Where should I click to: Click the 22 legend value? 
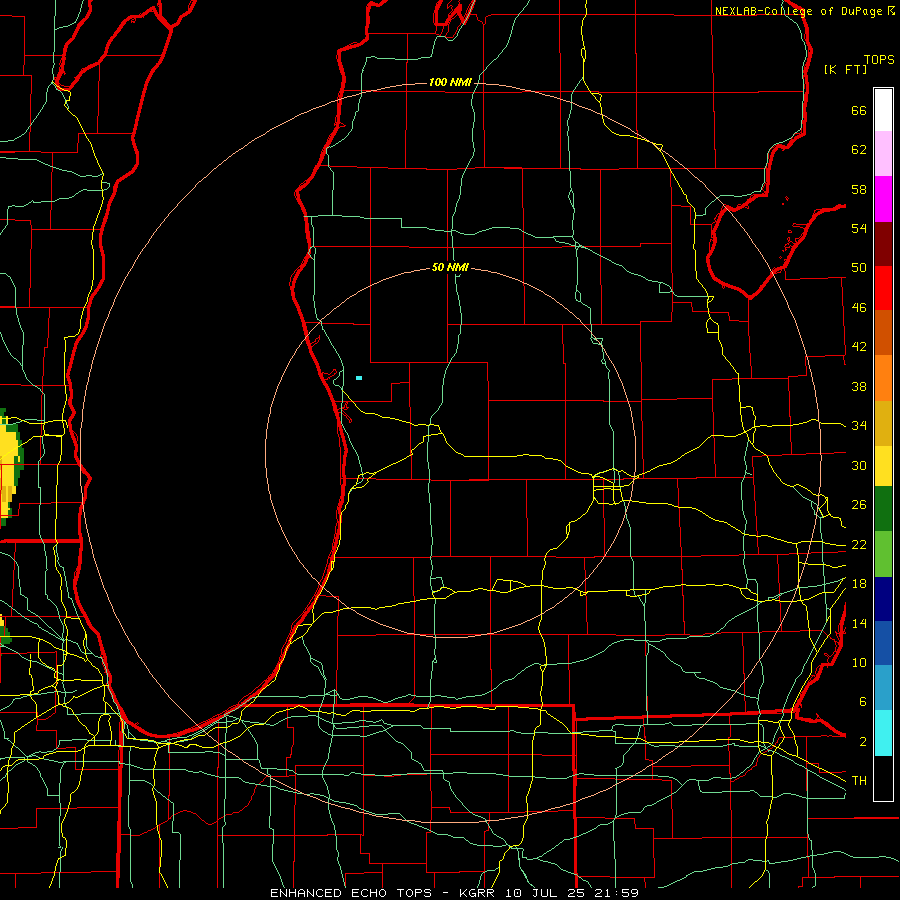click(859, 544)
